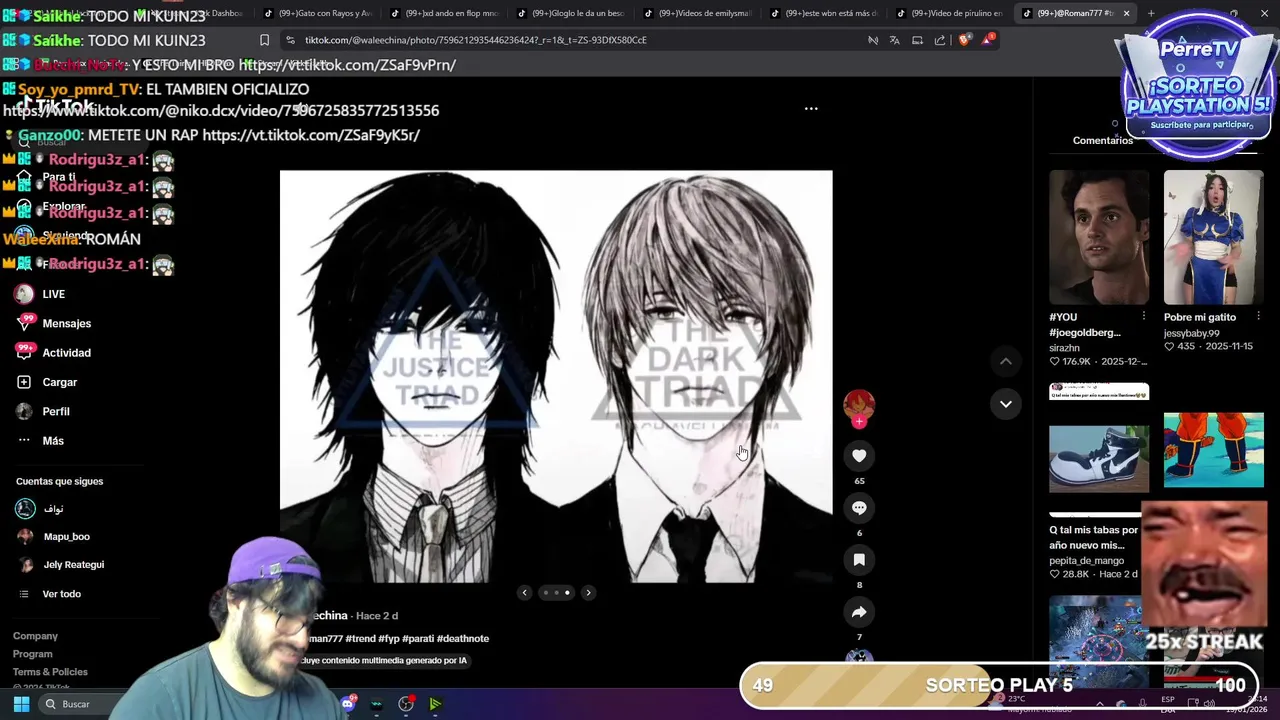
Task: Select middle dot of carousel indicator
Action: coord(556,593)
